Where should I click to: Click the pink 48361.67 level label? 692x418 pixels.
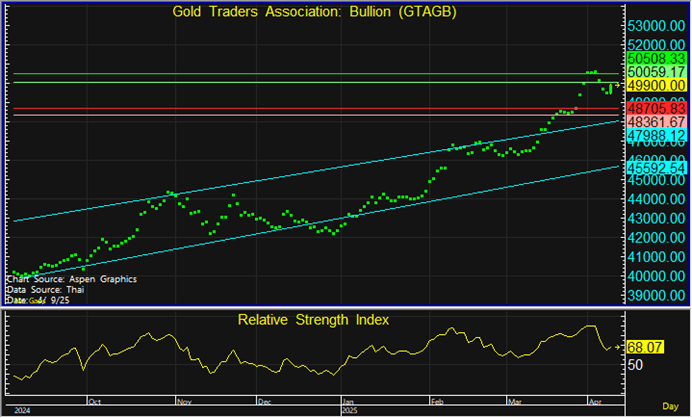click(x=653, y=121)
